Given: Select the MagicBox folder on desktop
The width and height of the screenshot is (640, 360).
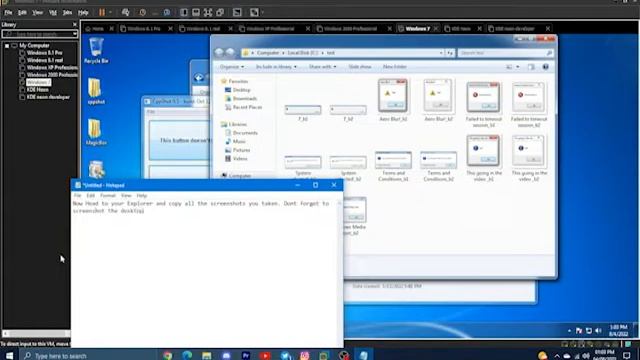Looking at the screenshot, I should [x=96, y=131].
